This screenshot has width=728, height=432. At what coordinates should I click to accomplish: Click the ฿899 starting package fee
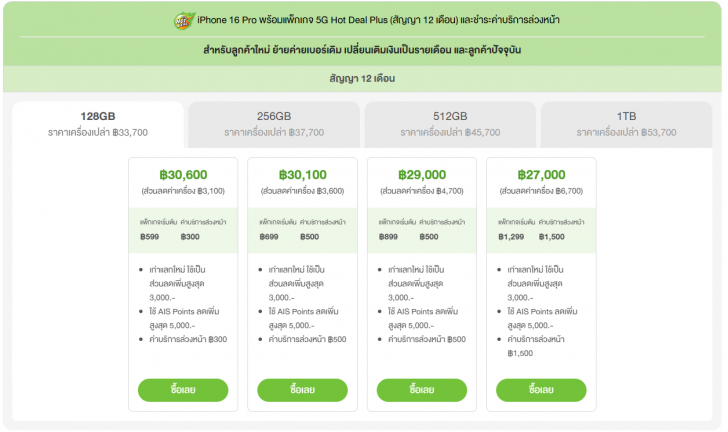(x=389, y=237)
